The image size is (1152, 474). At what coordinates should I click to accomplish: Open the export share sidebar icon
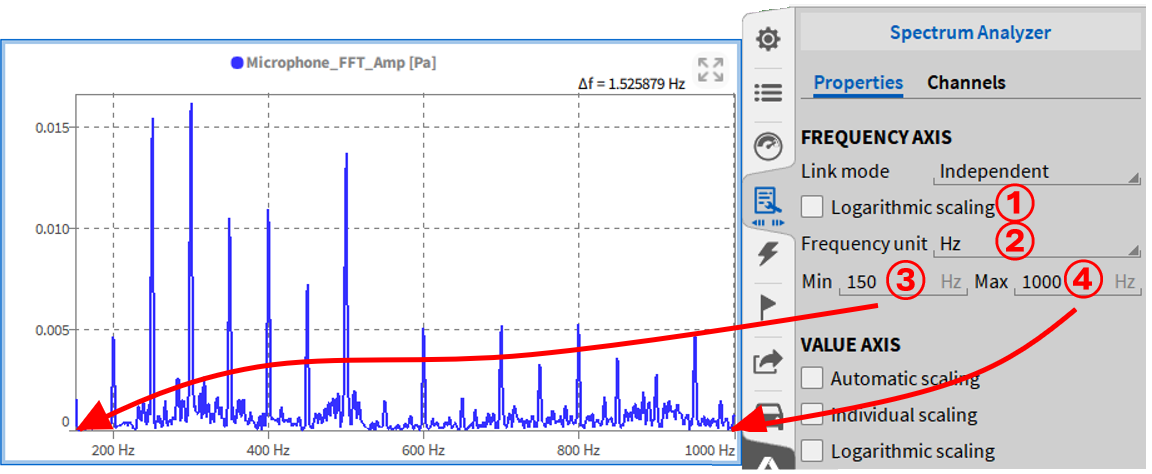768,362
